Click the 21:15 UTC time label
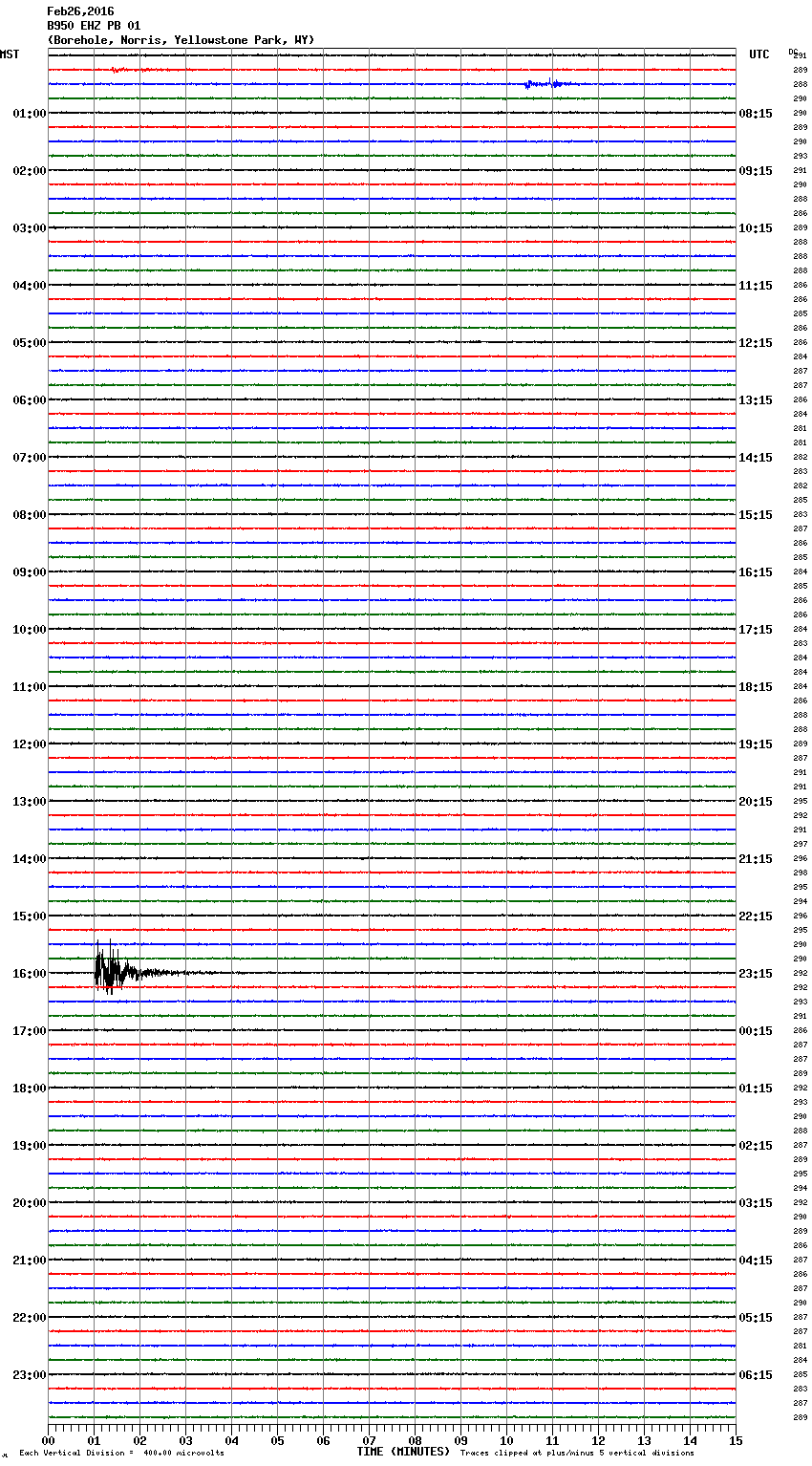812x1466 pixels. pyautogui.click(x=756, y=859)
